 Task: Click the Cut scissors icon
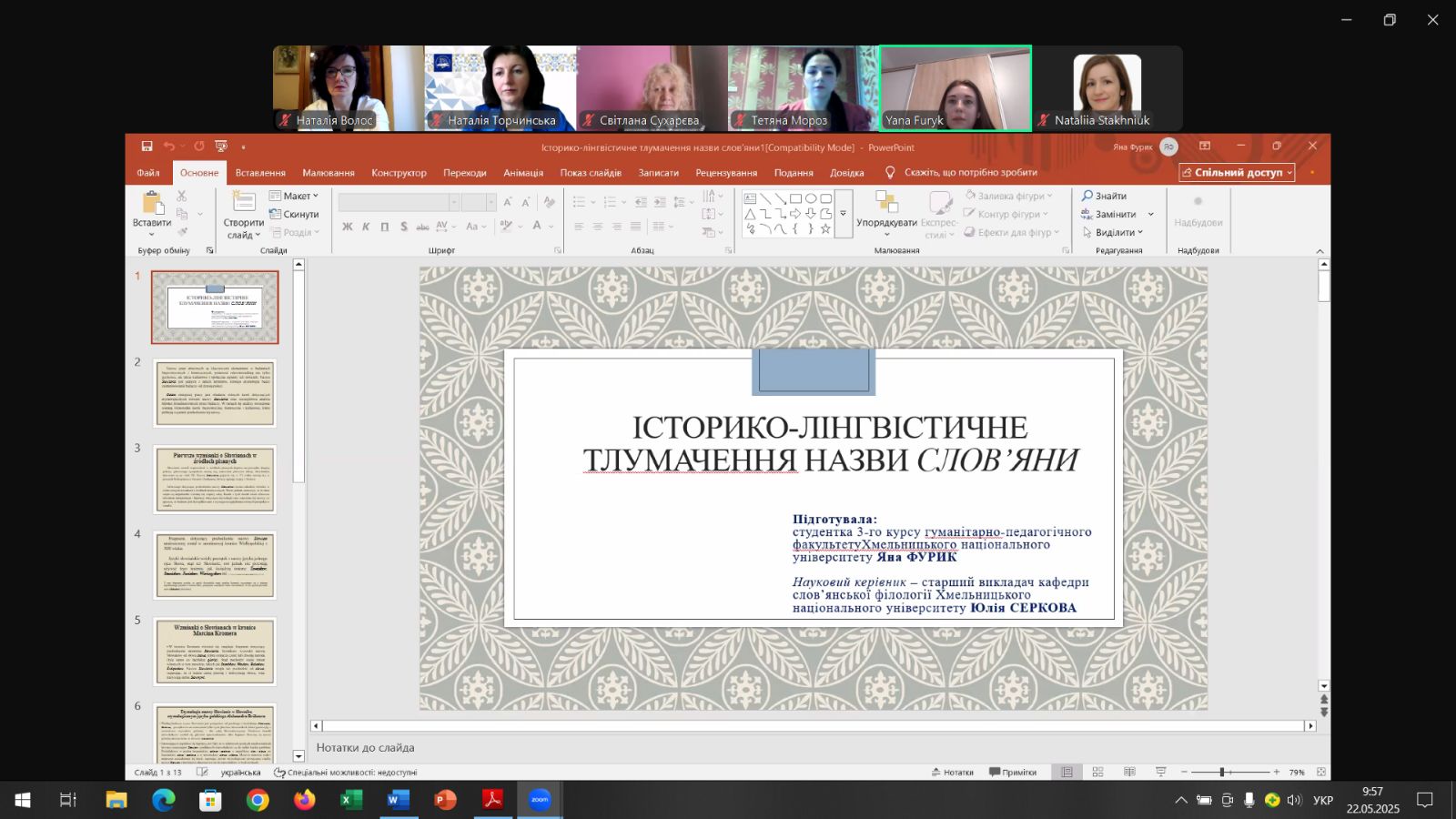click(182, 196)
